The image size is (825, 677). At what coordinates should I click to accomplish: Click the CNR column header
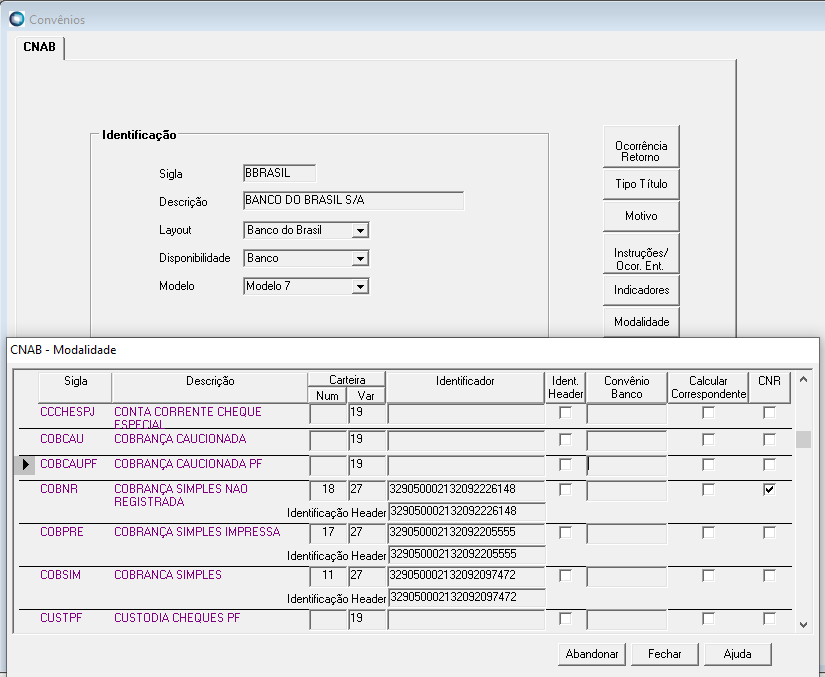[x=769, y=387]
